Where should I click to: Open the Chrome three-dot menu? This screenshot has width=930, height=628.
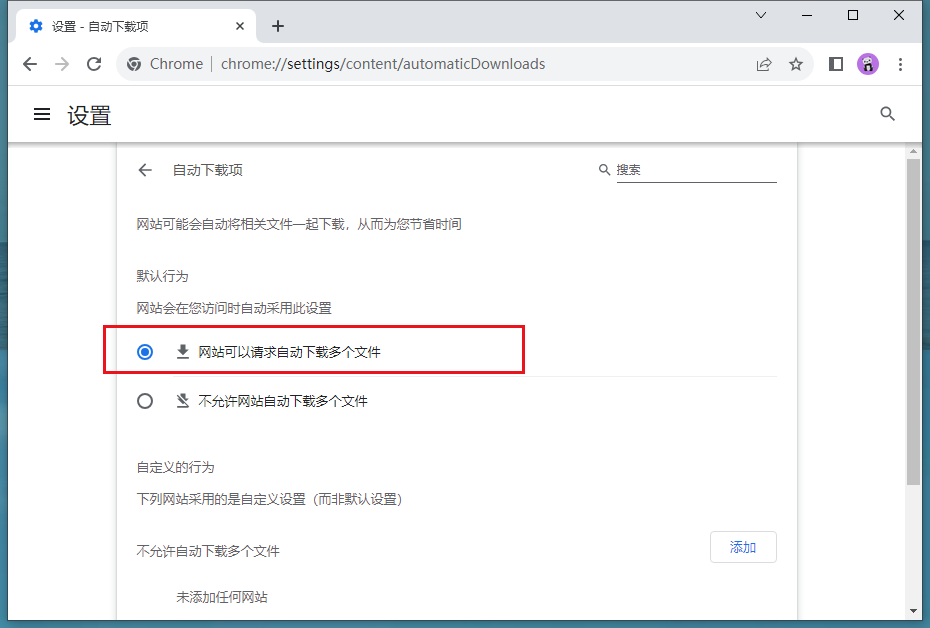[x=900, y=64]
